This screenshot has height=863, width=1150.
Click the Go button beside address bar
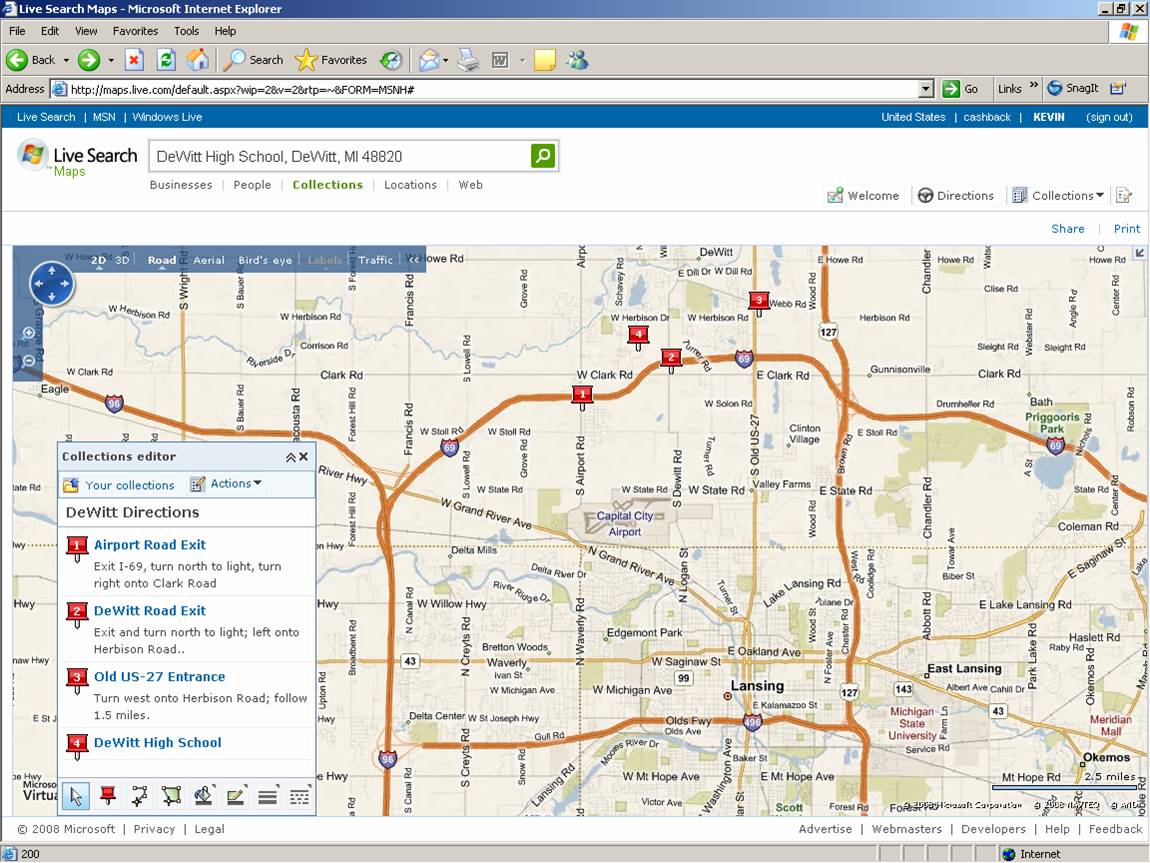[961, 89]
